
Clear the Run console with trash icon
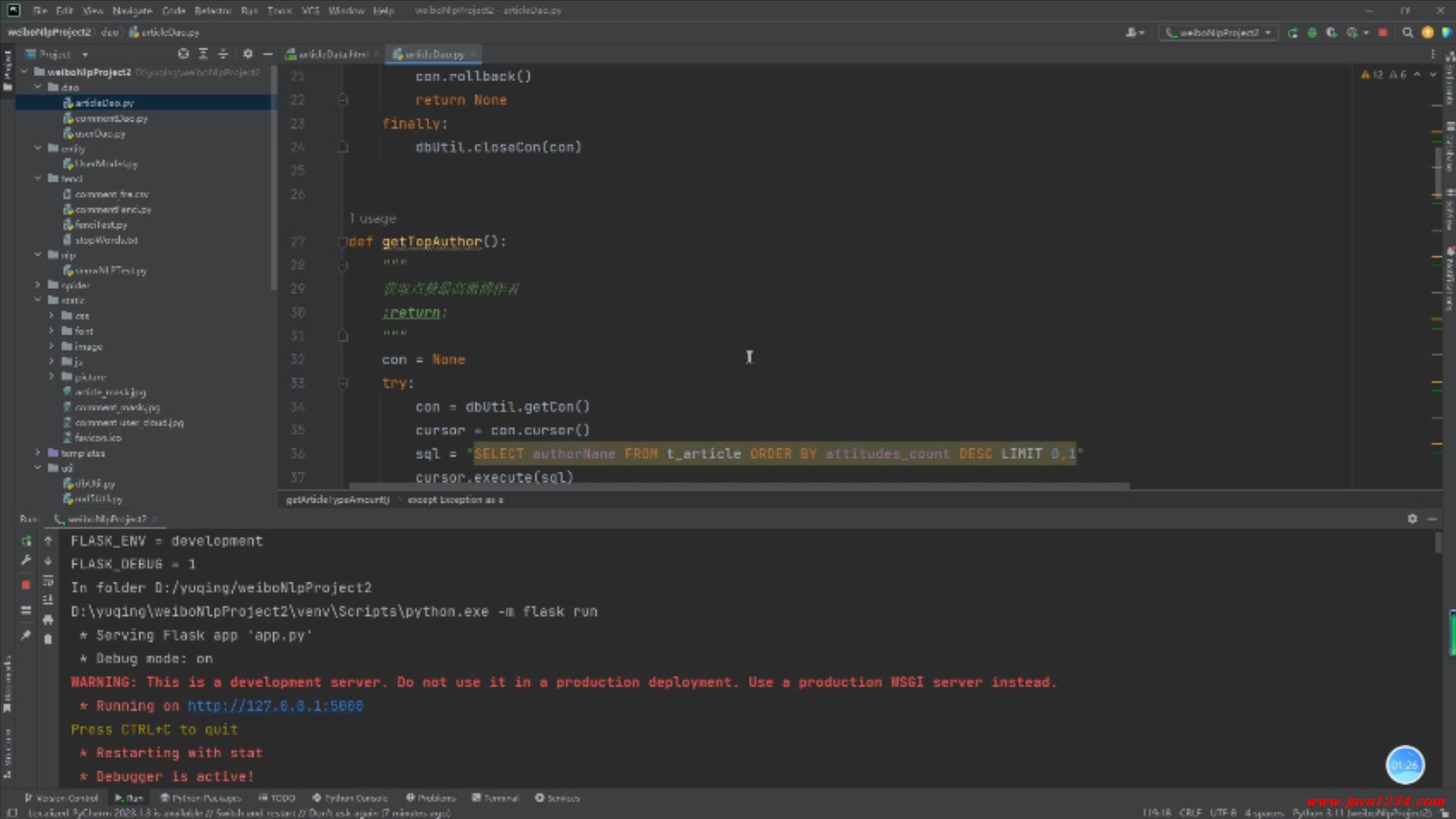pos(48,639)
